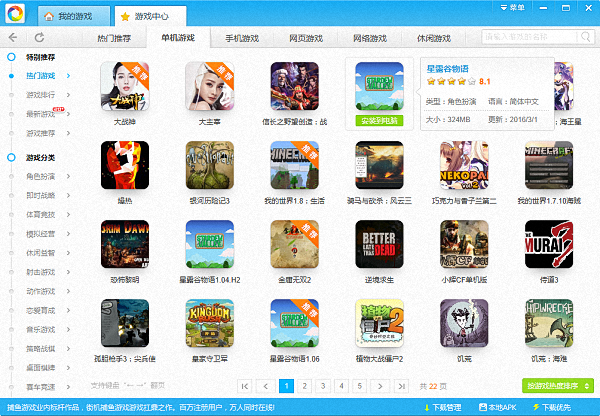The height and width of the screenshot is (416, 600).
Task: Click the game search input field
Action: point(526,38)
